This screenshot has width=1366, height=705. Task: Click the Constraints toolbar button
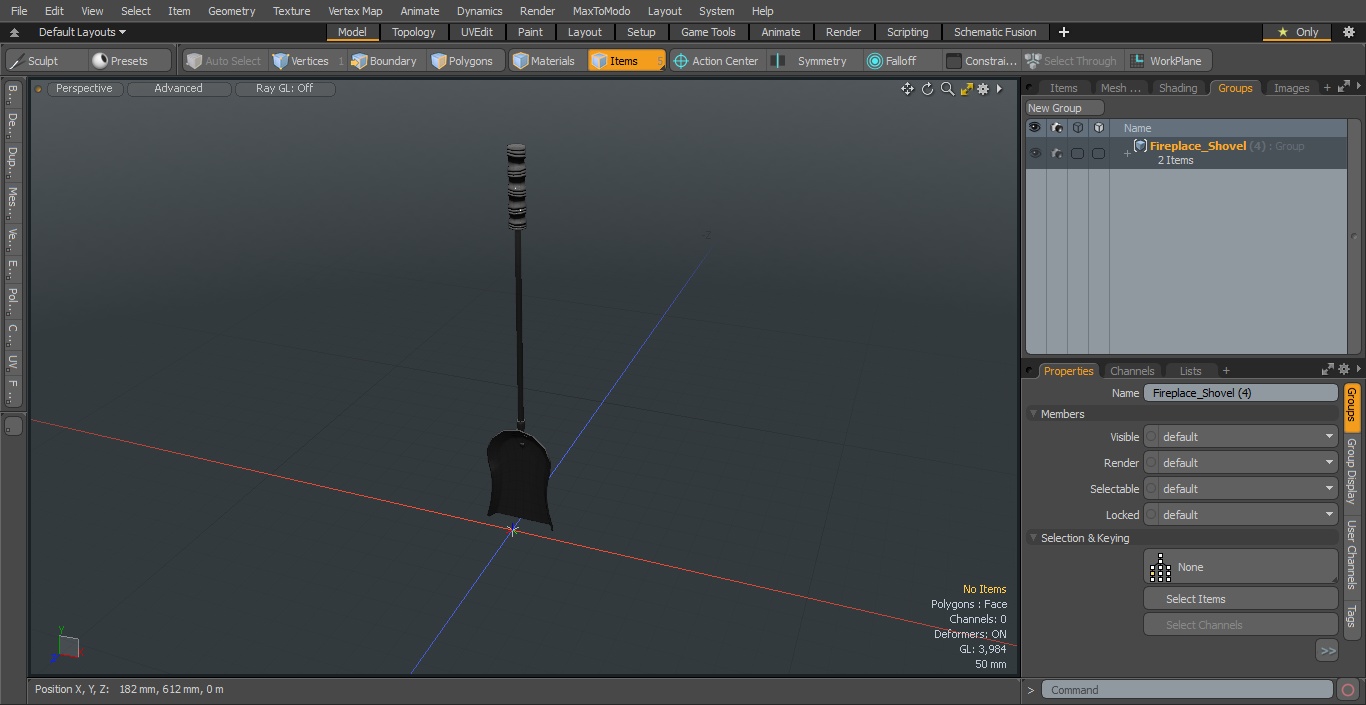(981, 61)
